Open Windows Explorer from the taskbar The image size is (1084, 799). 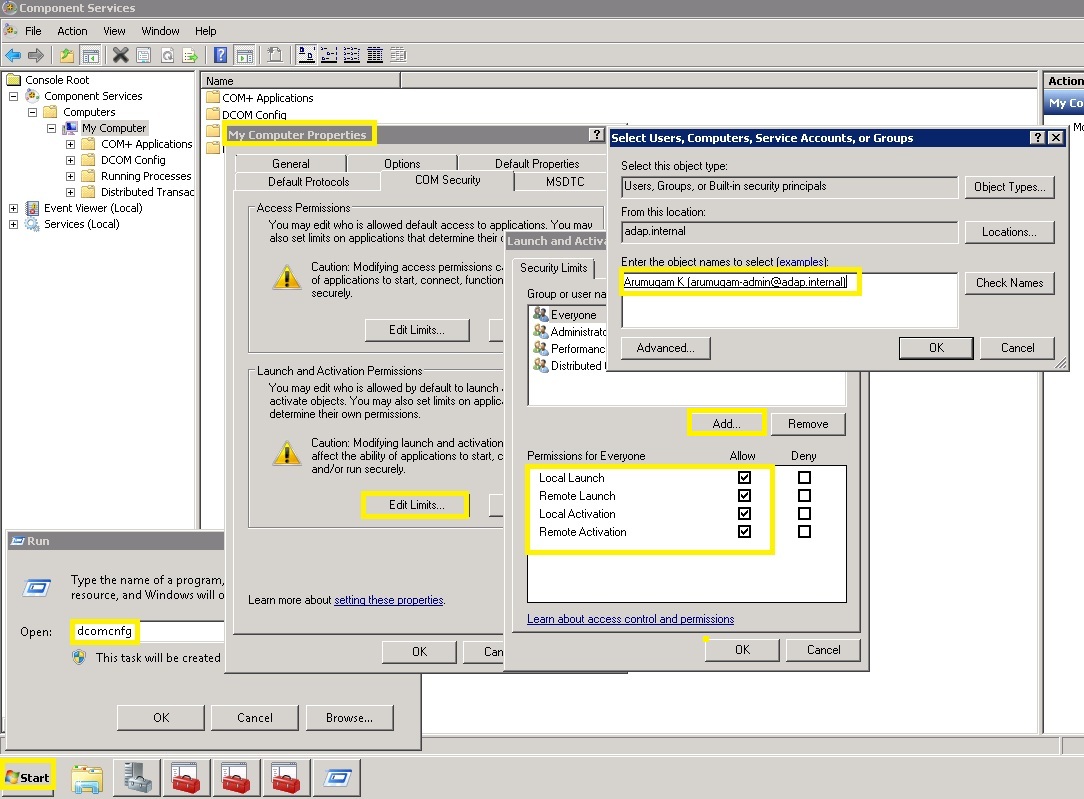(x=87, y=777)
